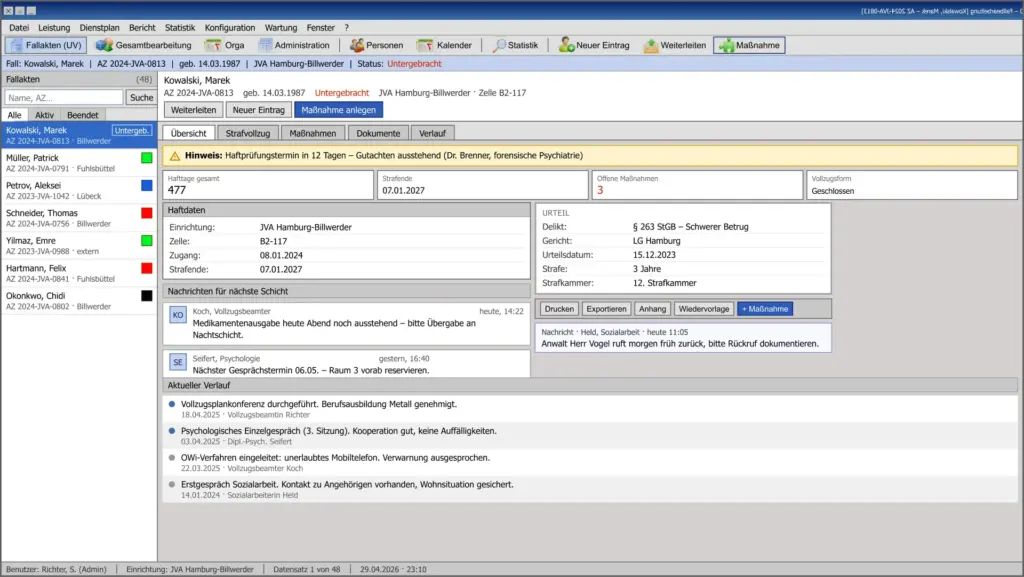Click the Drucken button

[559, 309]
